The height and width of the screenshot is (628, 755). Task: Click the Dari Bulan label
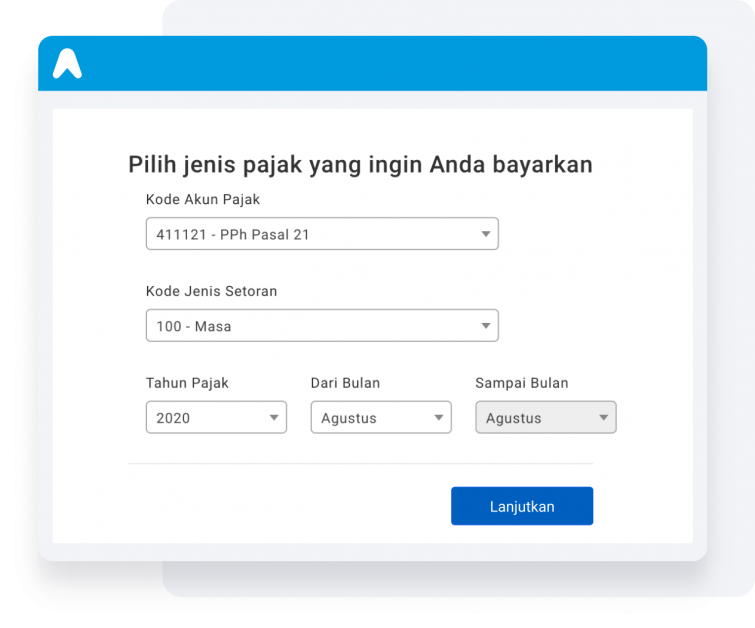345,383
